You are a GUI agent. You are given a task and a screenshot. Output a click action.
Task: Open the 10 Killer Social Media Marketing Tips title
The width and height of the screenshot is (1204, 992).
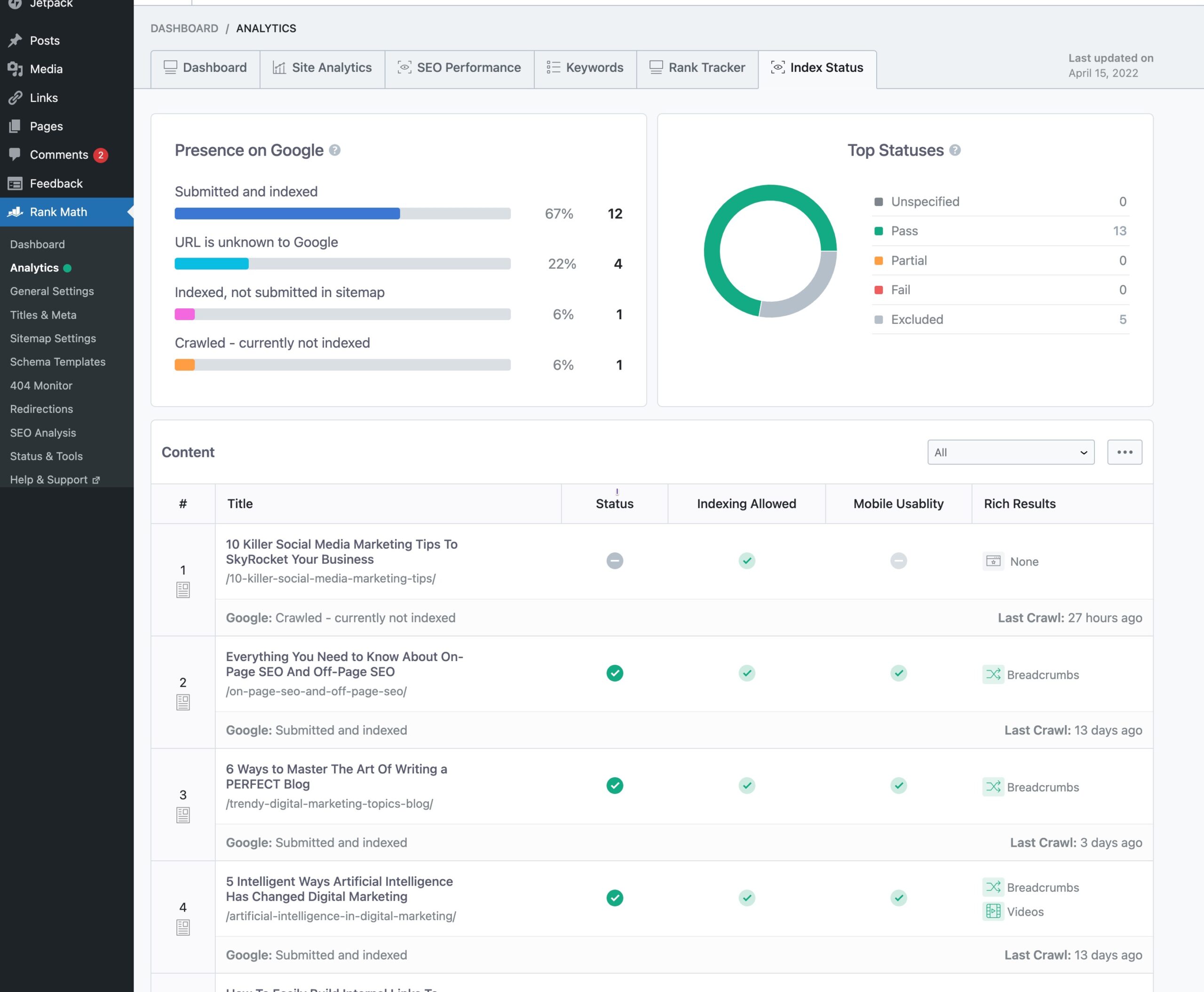click(341, 551)
